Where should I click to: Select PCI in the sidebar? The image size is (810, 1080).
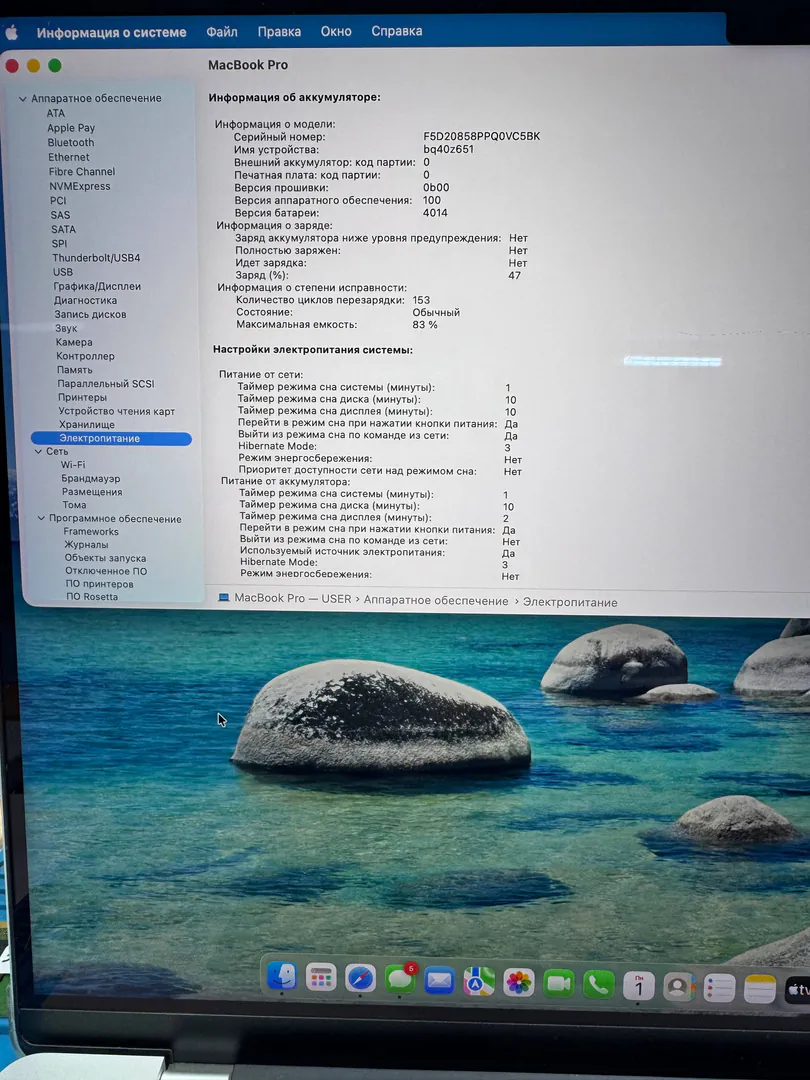tap(59, 200)
